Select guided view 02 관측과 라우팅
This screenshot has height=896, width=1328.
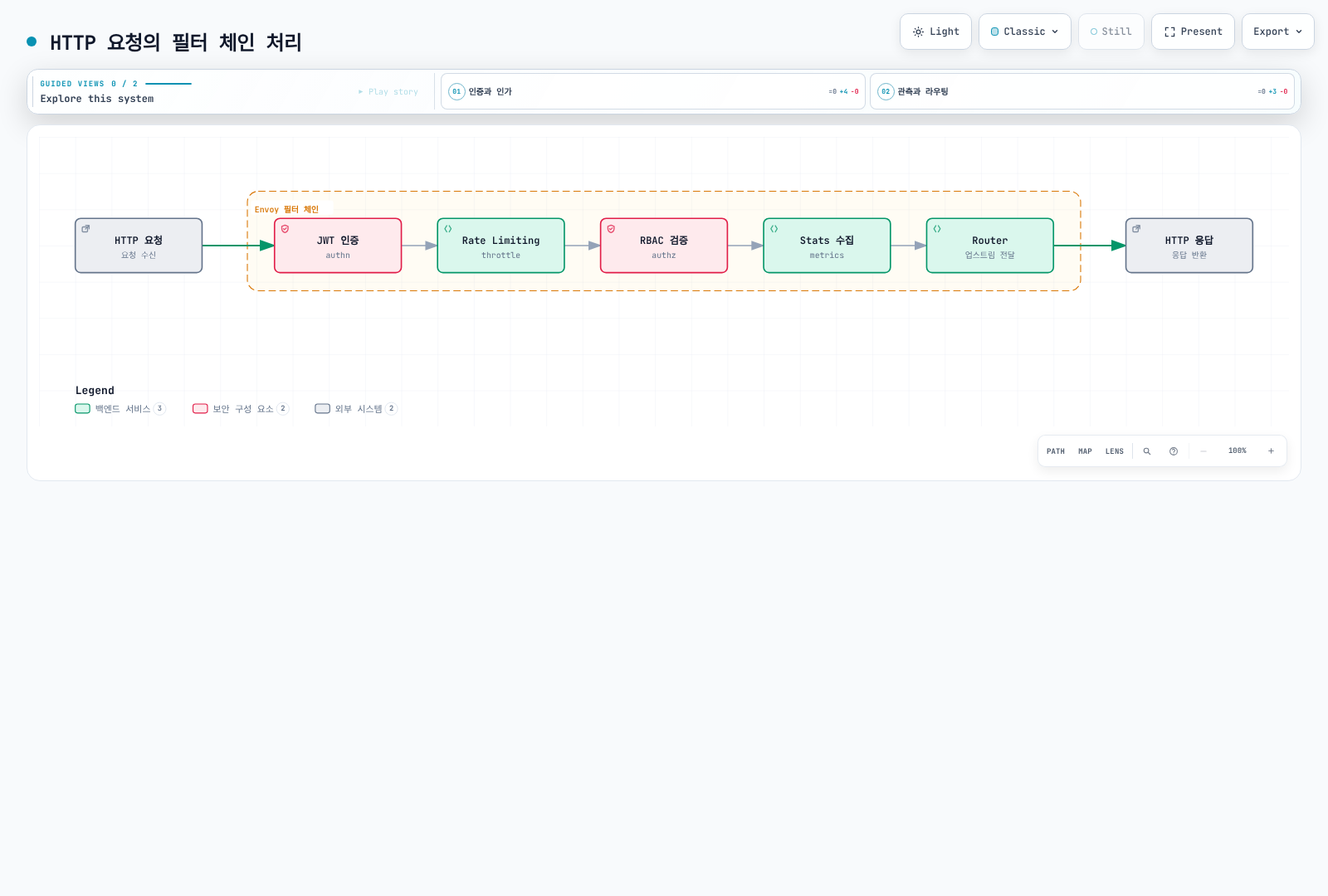pos(1081,91)
